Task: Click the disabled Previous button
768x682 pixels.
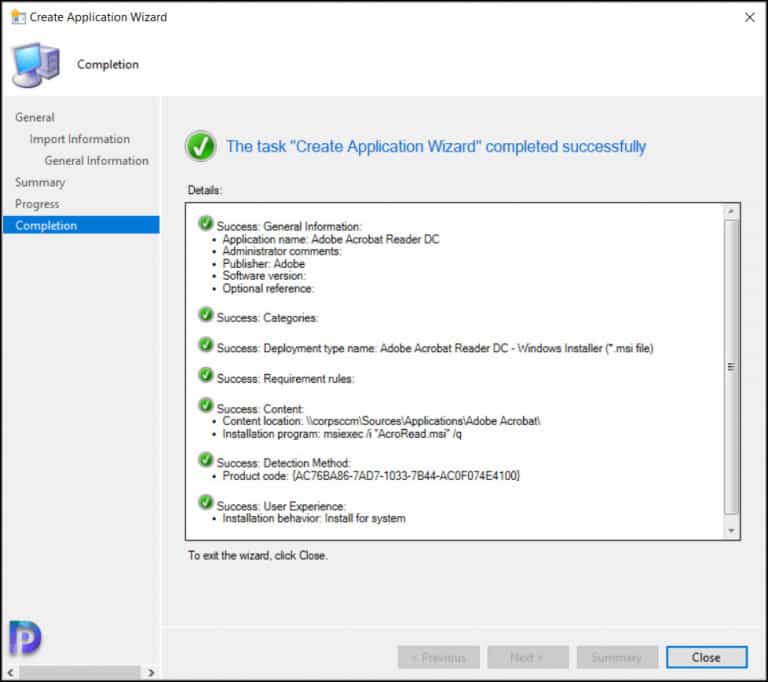Action: (439, 657)
